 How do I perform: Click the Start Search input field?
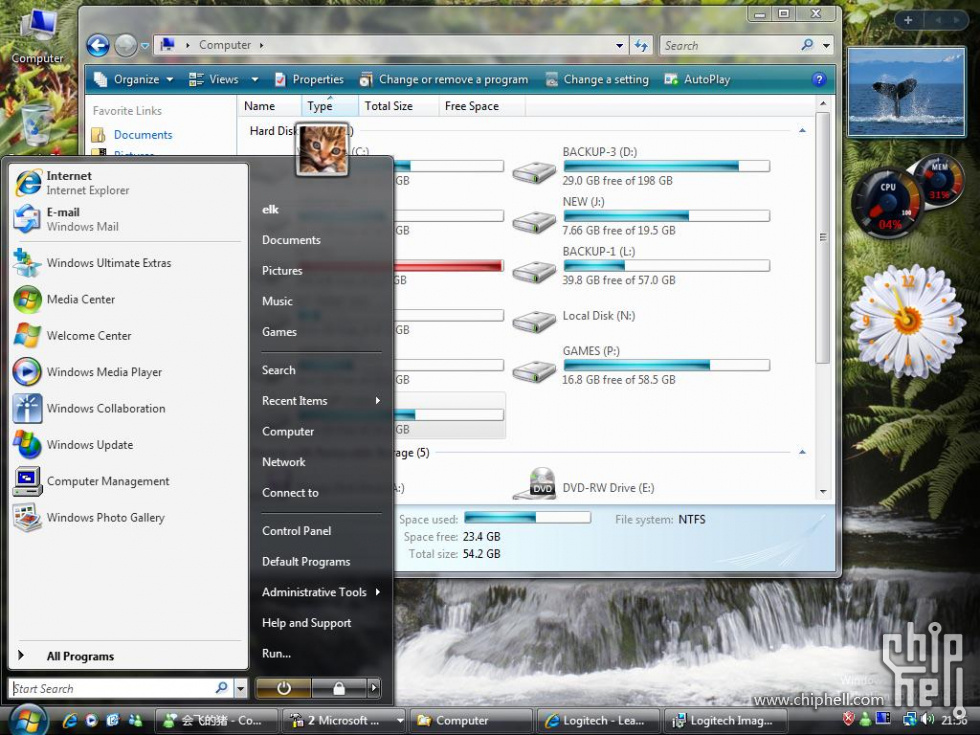point(112,688)
